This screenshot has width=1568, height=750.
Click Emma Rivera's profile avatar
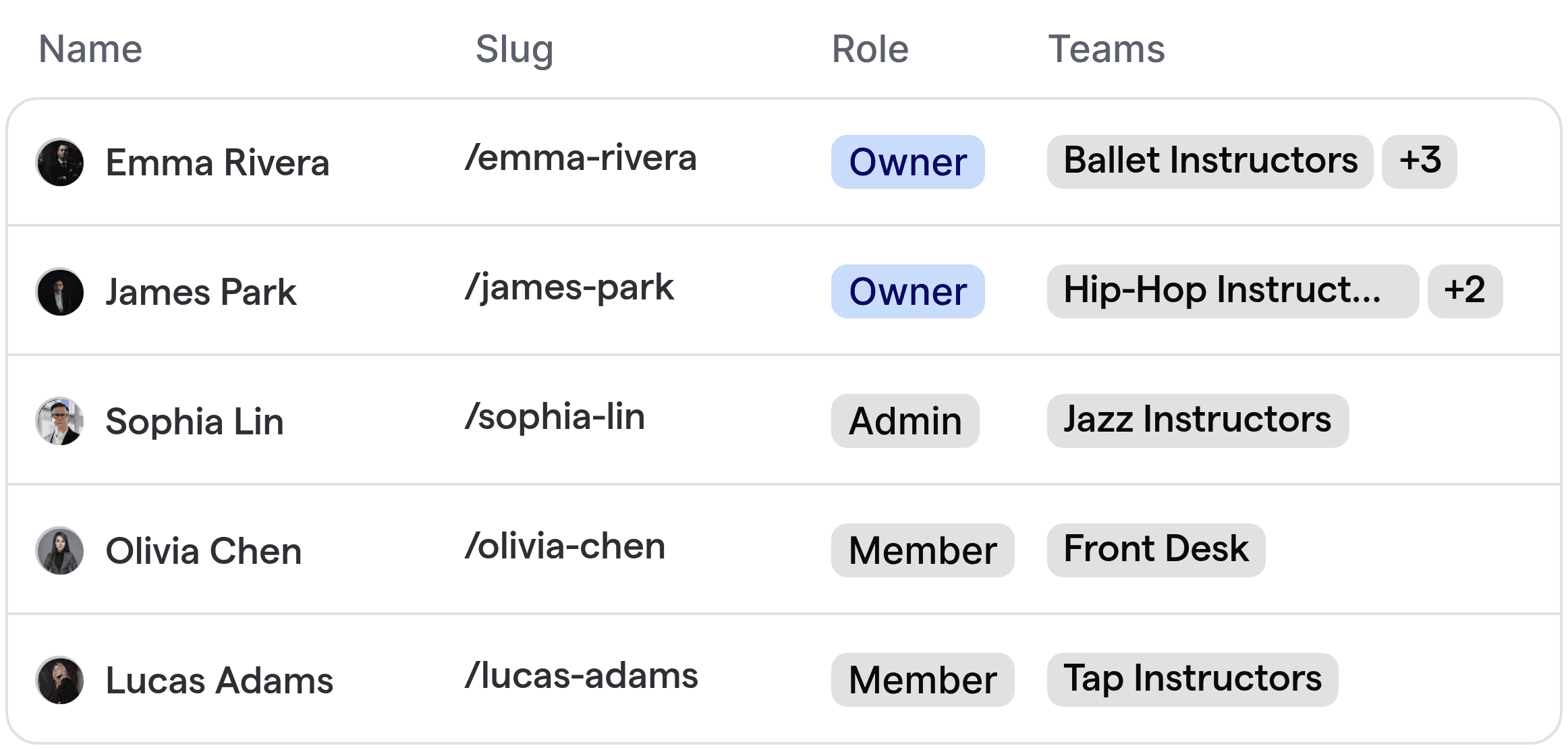pyautogui.click(x=60, y=163)
